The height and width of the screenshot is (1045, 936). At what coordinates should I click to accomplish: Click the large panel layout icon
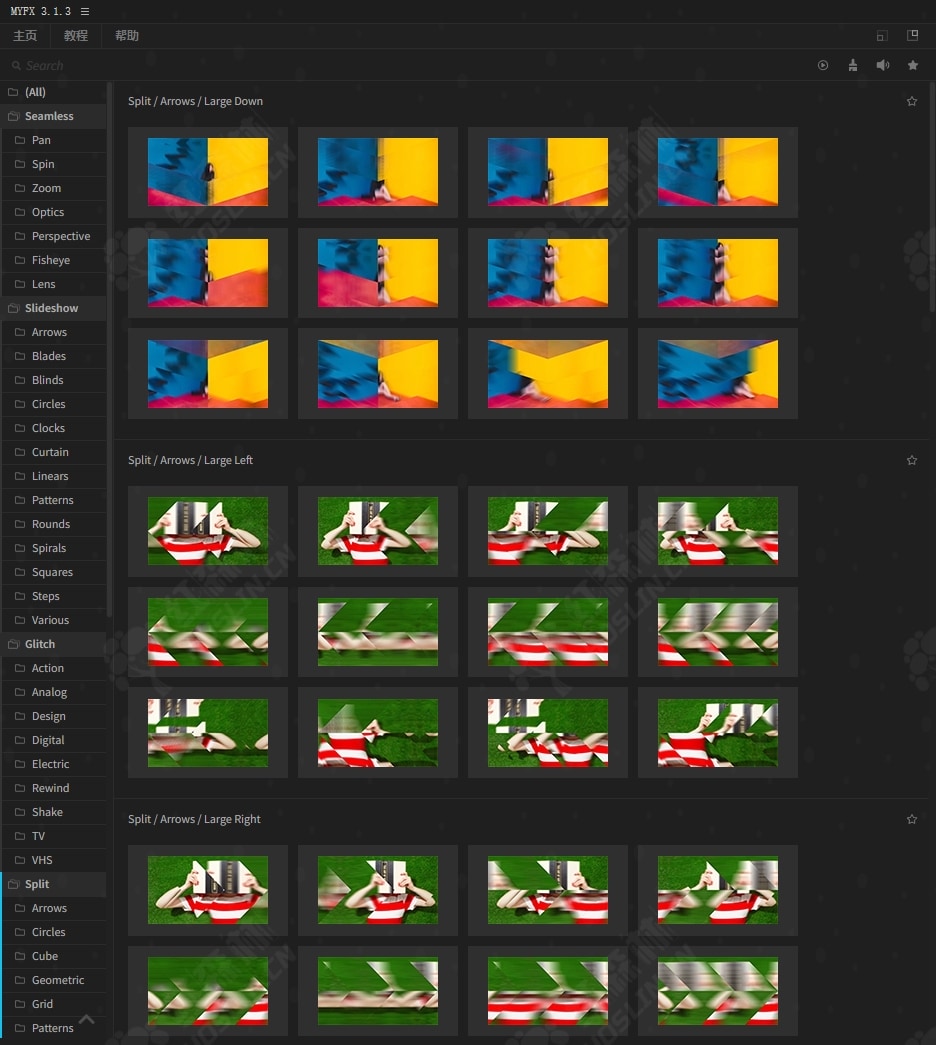[913, 35]
